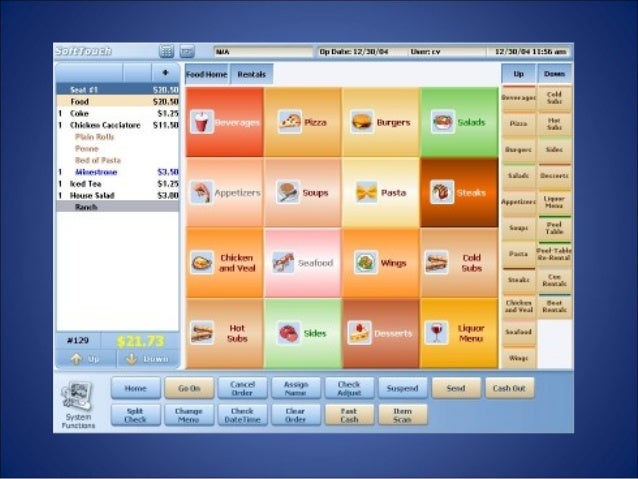Click the Up button above the side category list
The height and width of the screenshot is (479, 638).
pos(518,74)
